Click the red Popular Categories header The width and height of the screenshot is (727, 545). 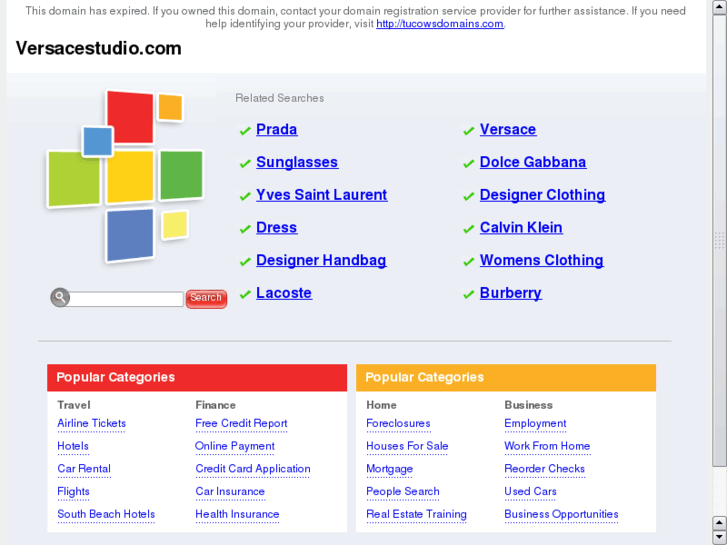[197, 378]
